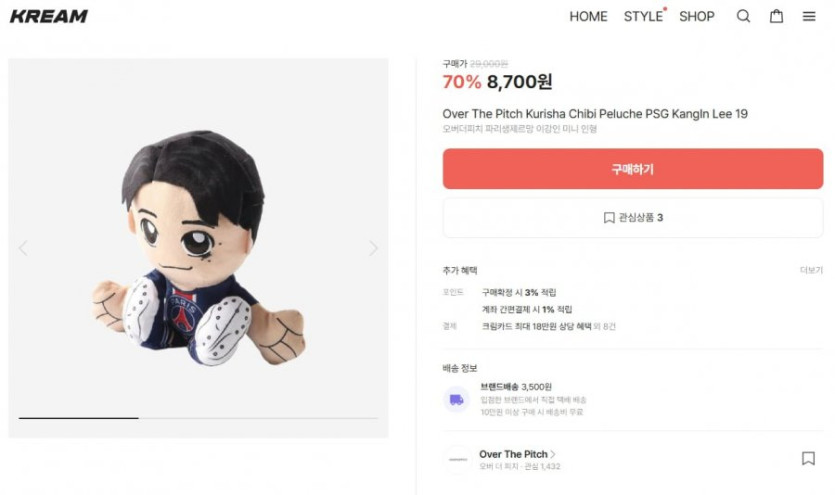Click the image carousel progress bar
The height and width of the screenshot is (495, 835).
[x=198, y=417]
